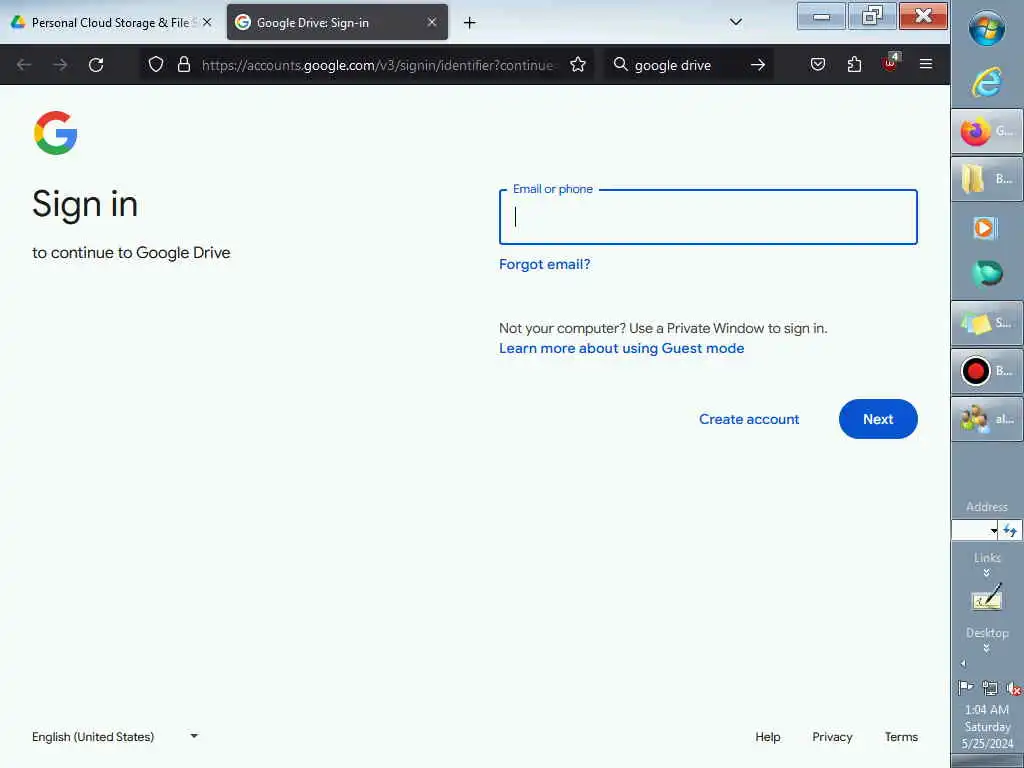Click the search magnifier icon

point(620,64)
